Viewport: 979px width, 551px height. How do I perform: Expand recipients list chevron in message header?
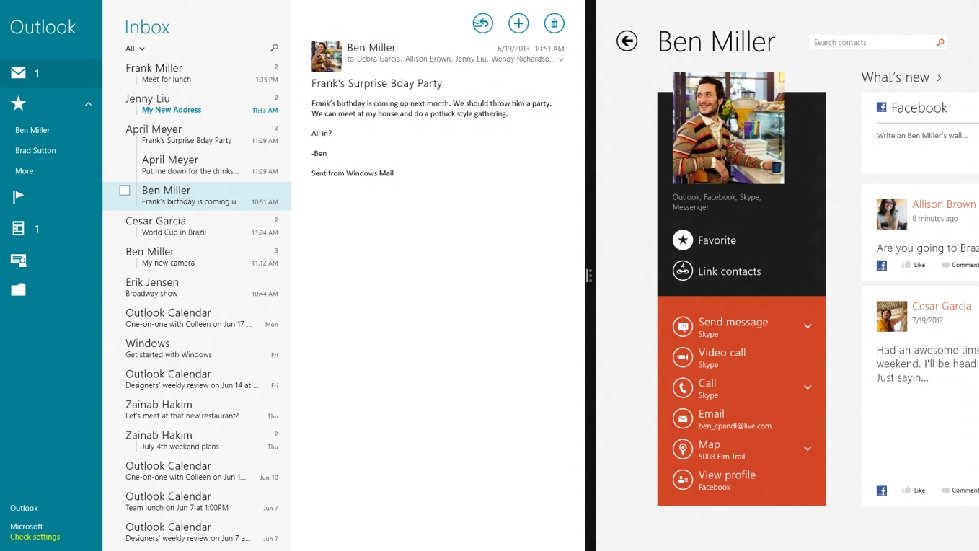coord(561,60)
